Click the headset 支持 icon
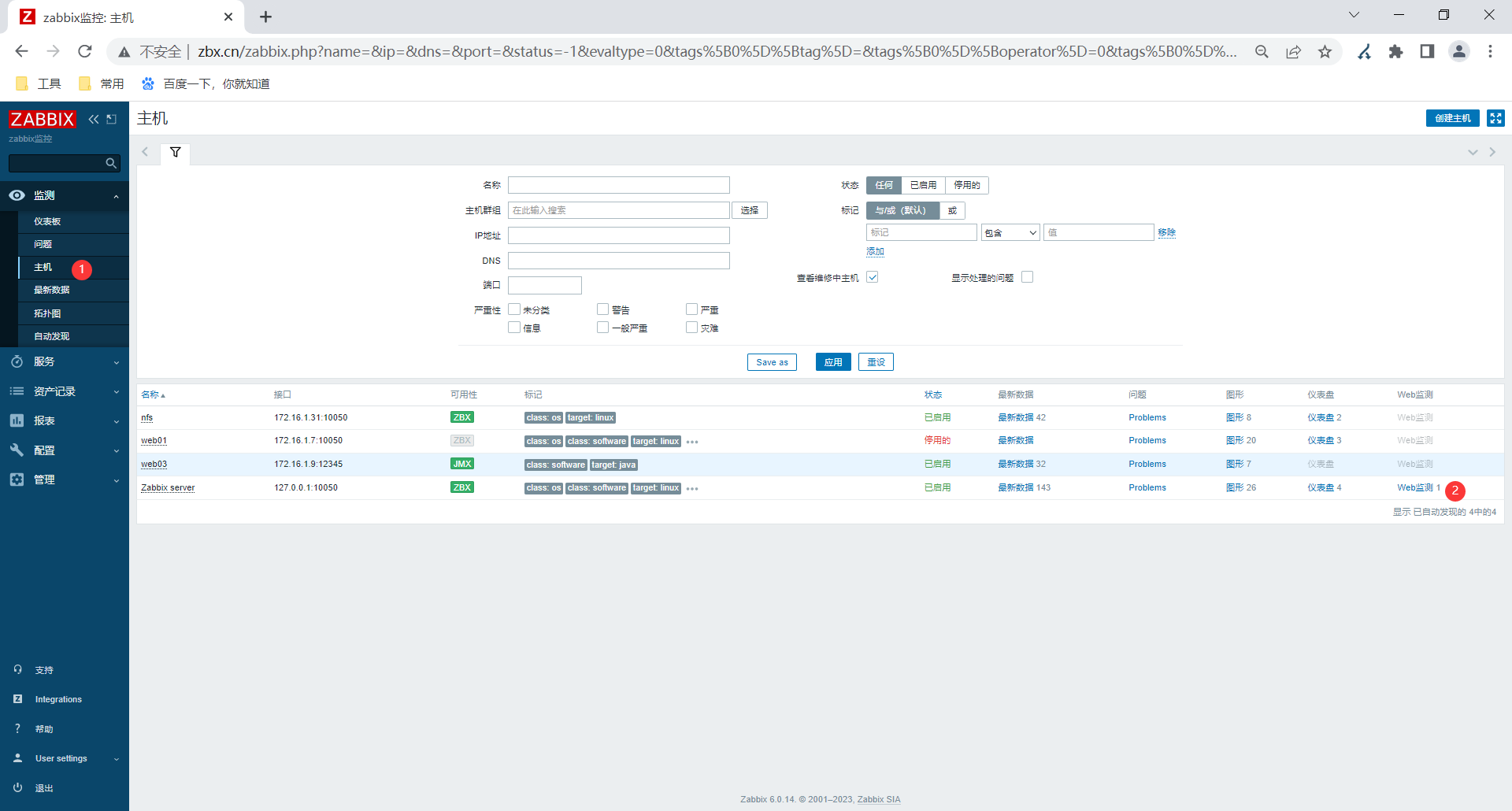1512x811 pixels. [17, 670]
